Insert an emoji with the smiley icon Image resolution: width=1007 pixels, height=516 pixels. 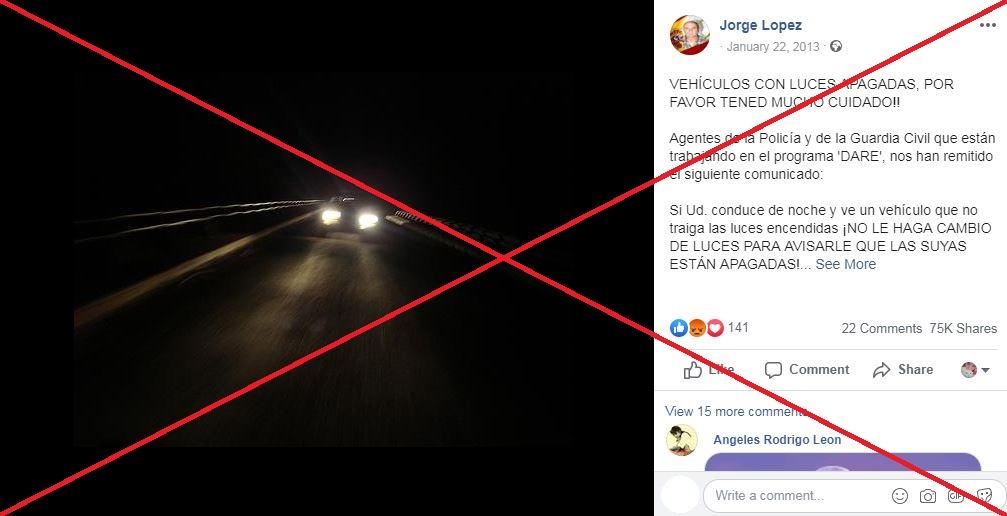(900, 495)
